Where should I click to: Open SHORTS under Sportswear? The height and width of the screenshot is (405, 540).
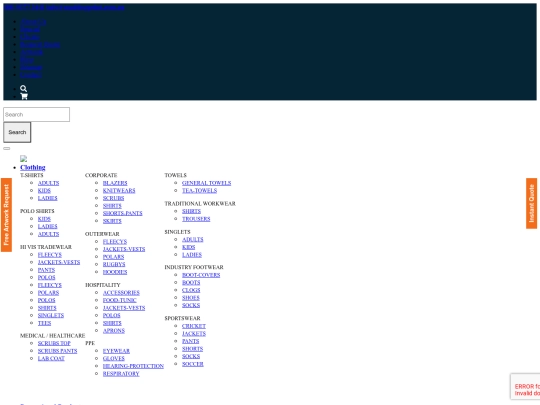[x=193, y=349]
